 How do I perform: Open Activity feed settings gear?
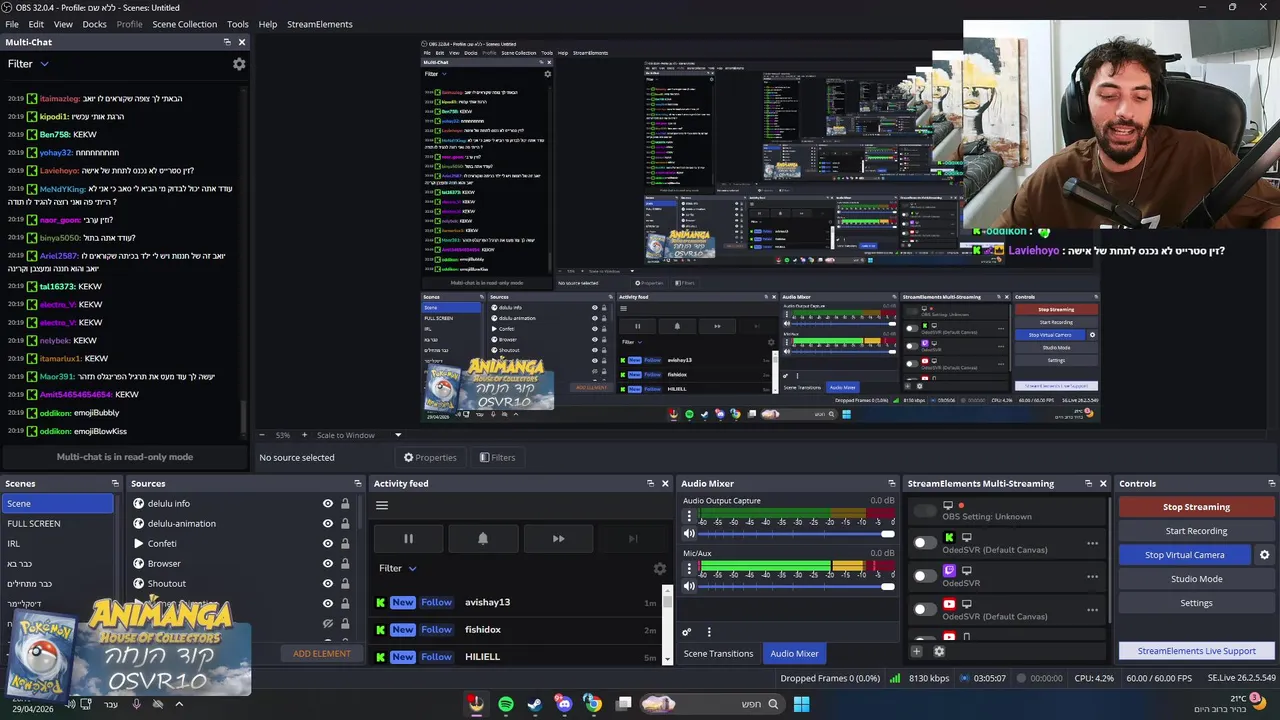coord(659,569)
